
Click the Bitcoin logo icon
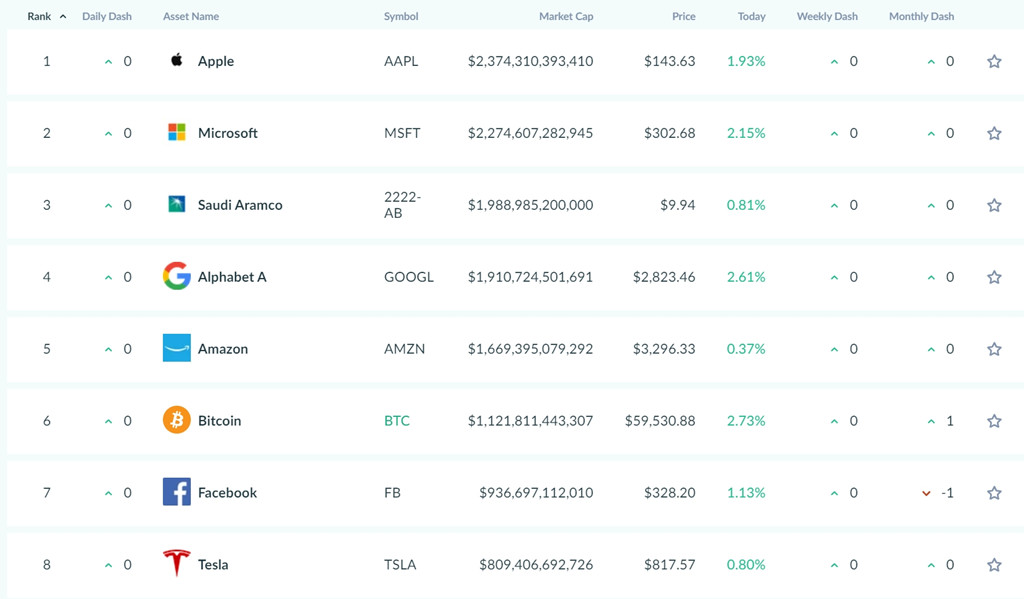pos(176,419)
